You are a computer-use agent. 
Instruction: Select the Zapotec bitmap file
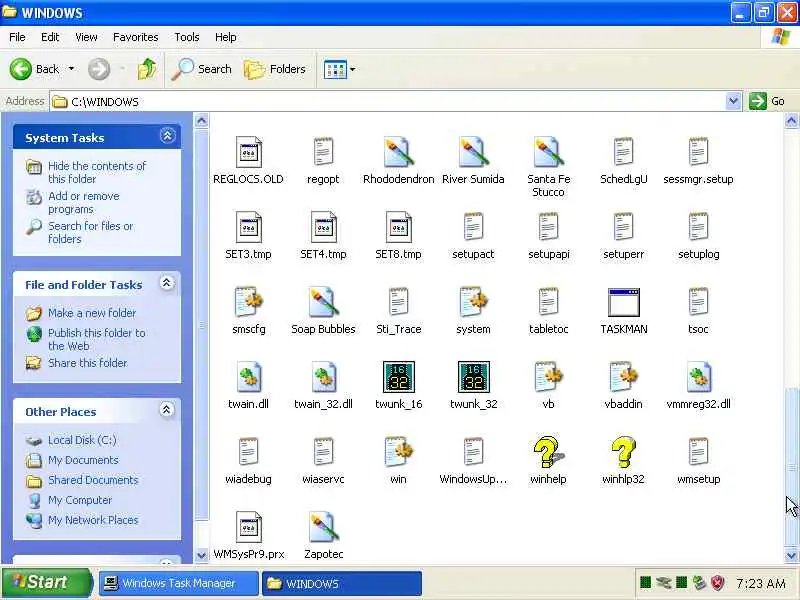coord(323,527)
